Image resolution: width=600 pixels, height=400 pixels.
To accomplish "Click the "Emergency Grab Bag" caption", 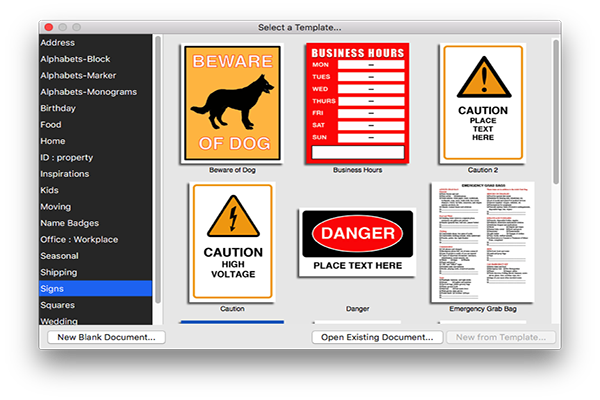I will (483, 309).
